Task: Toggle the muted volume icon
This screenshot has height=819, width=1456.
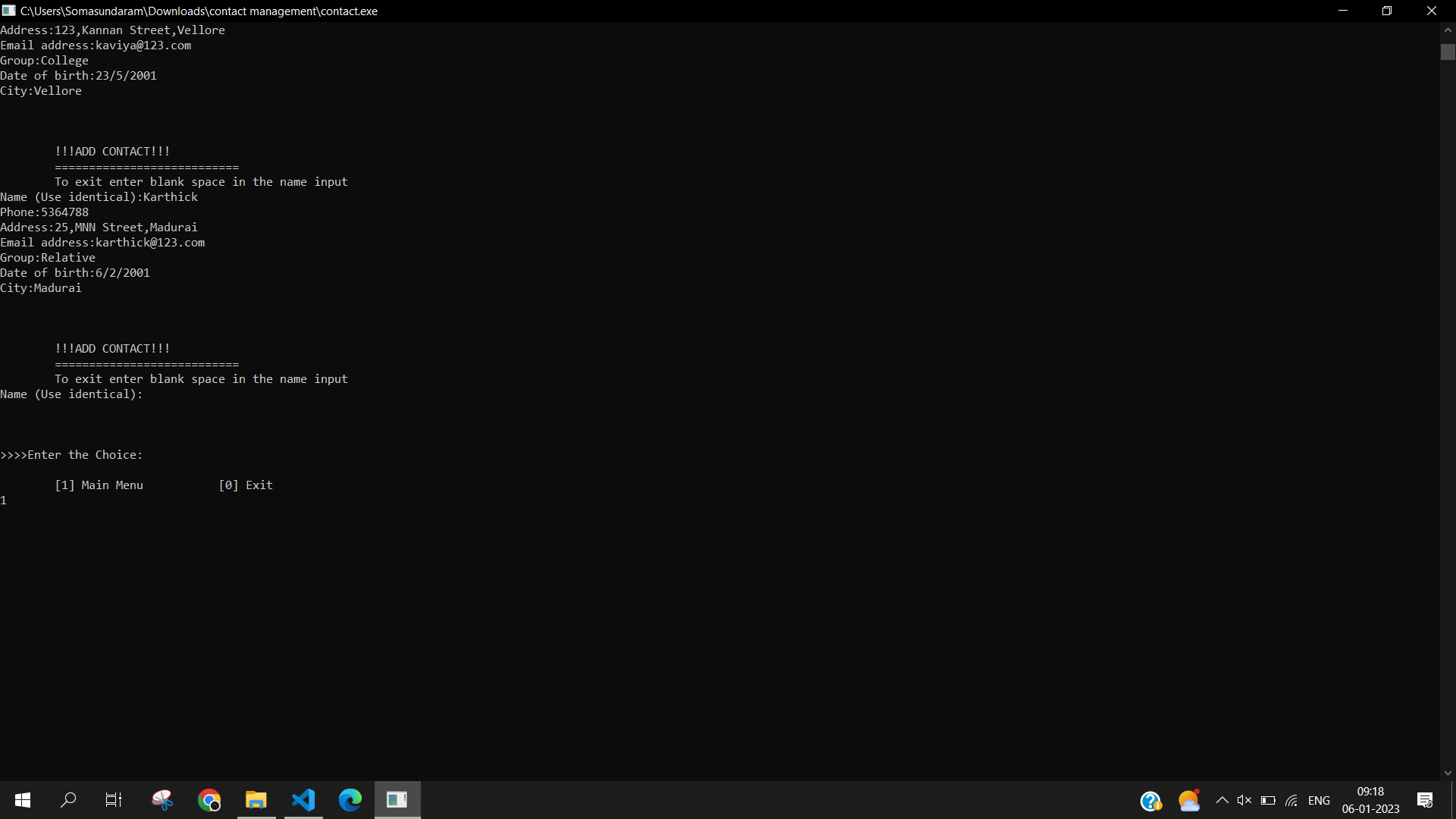Action: tap(1244, 801)
